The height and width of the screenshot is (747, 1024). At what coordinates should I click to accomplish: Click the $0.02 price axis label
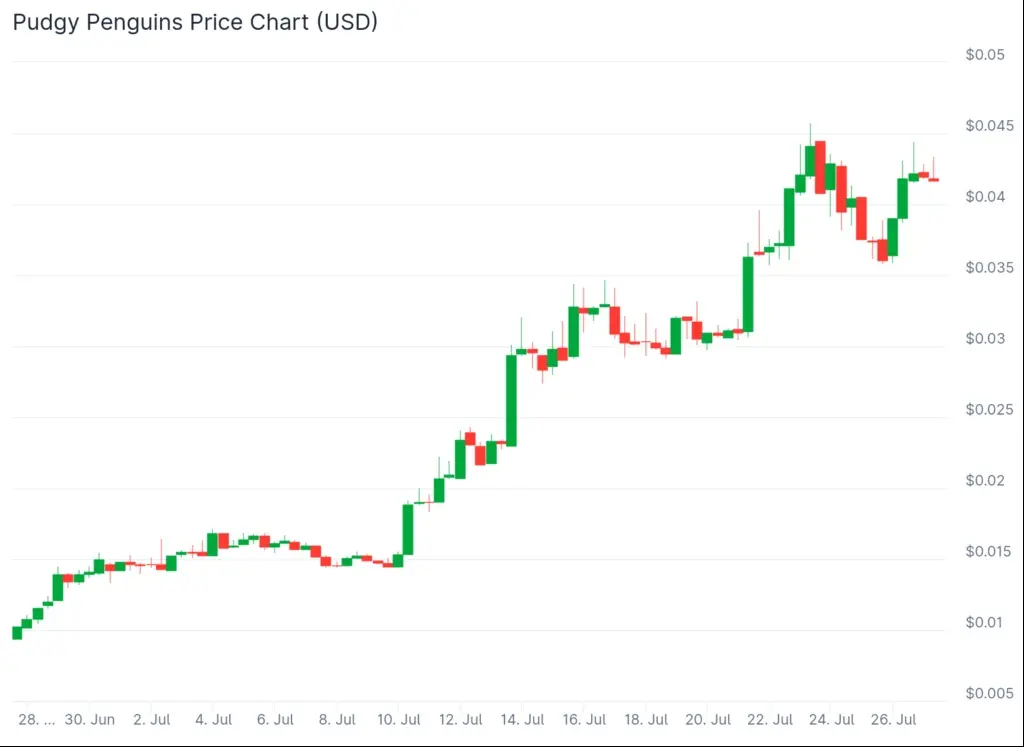coord(985,481)
